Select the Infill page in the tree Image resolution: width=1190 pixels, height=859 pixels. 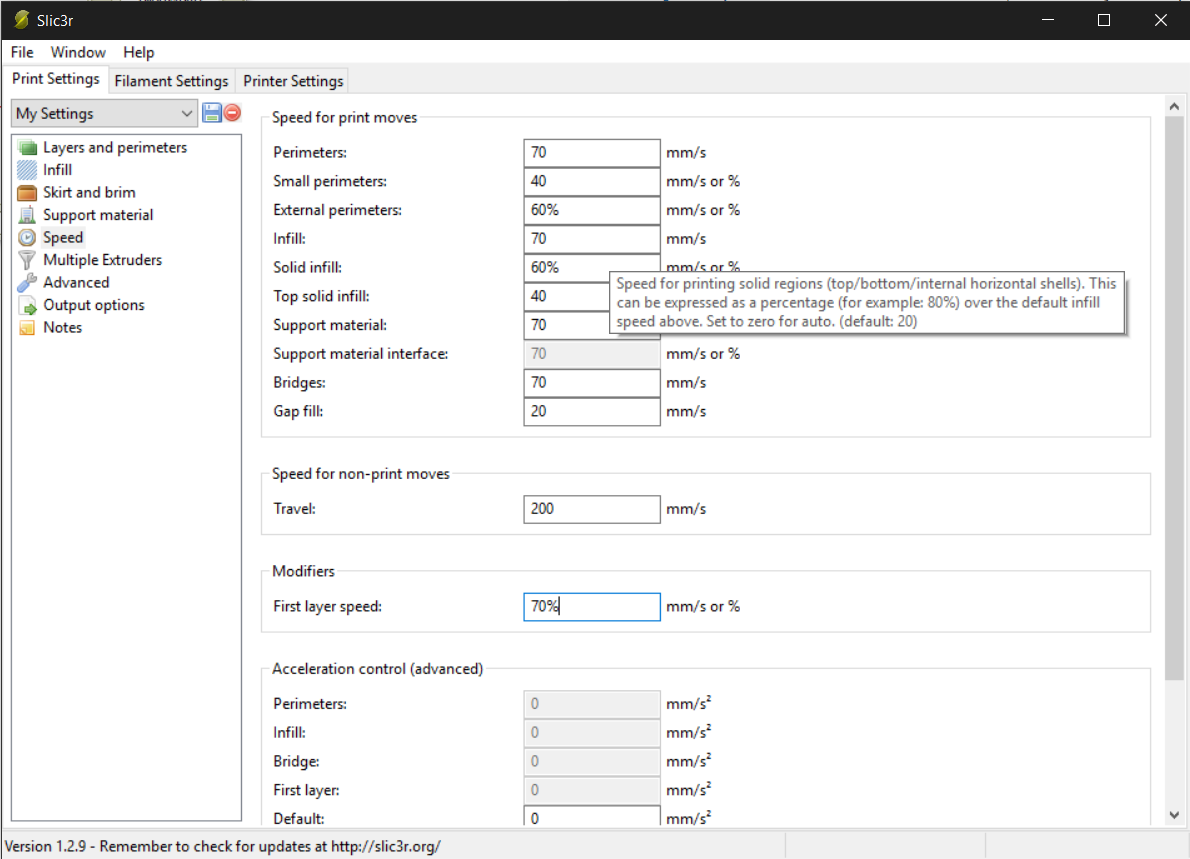click(x=58, y=170)
